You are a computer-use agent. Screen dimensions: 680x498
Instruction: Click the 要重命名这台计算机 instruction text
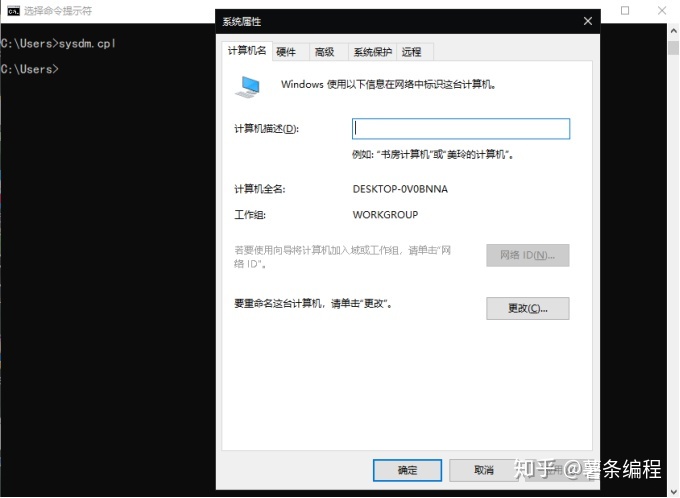point(313,304)
